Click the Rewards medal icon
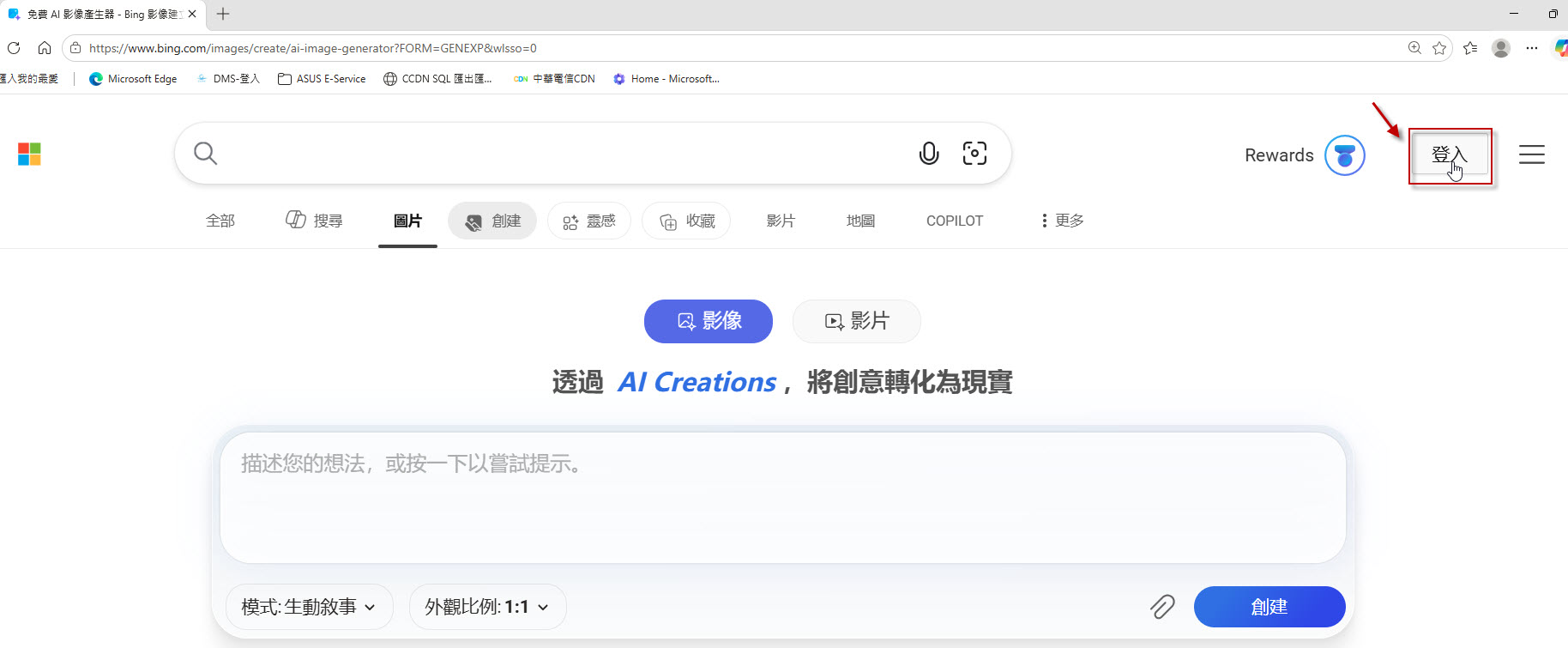 pos(1344,155)
